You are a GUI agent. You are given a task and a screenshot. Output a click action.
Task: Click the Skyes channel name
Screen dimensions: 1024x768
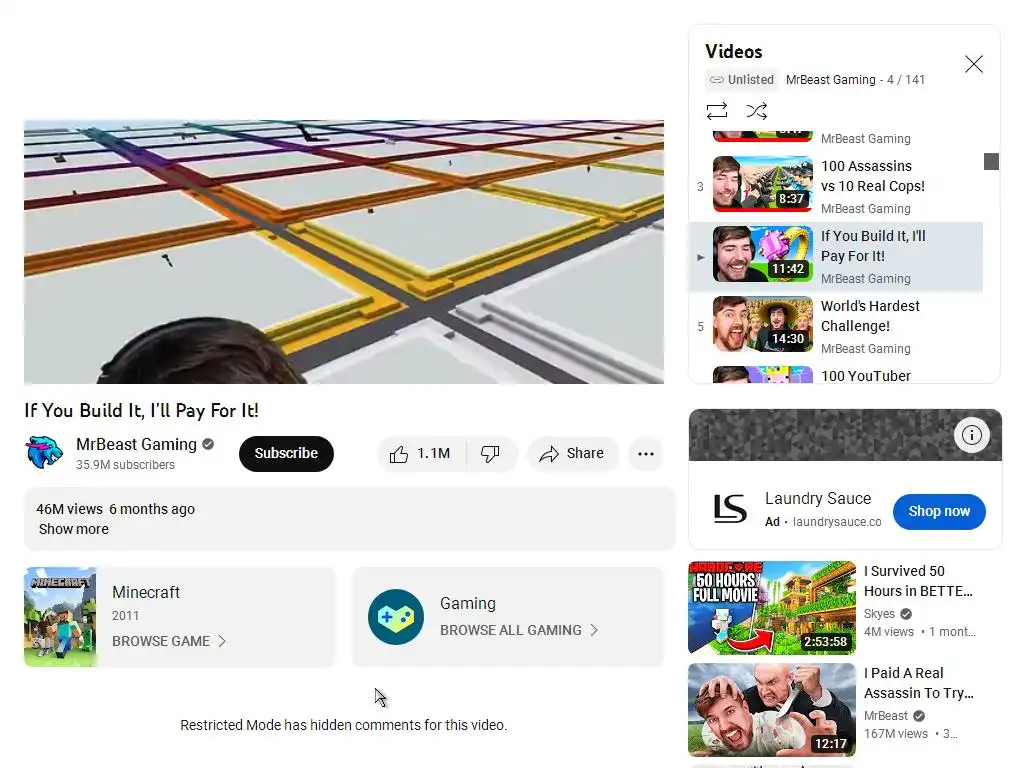point(879,614)
